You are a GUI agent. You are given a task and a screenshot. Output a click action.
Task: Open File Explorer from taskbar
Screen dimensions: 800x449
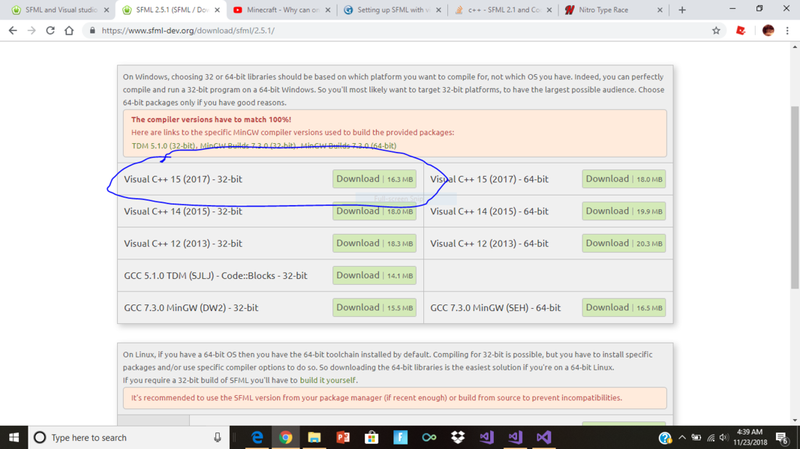pyautogui.click(x=314, y=437)
